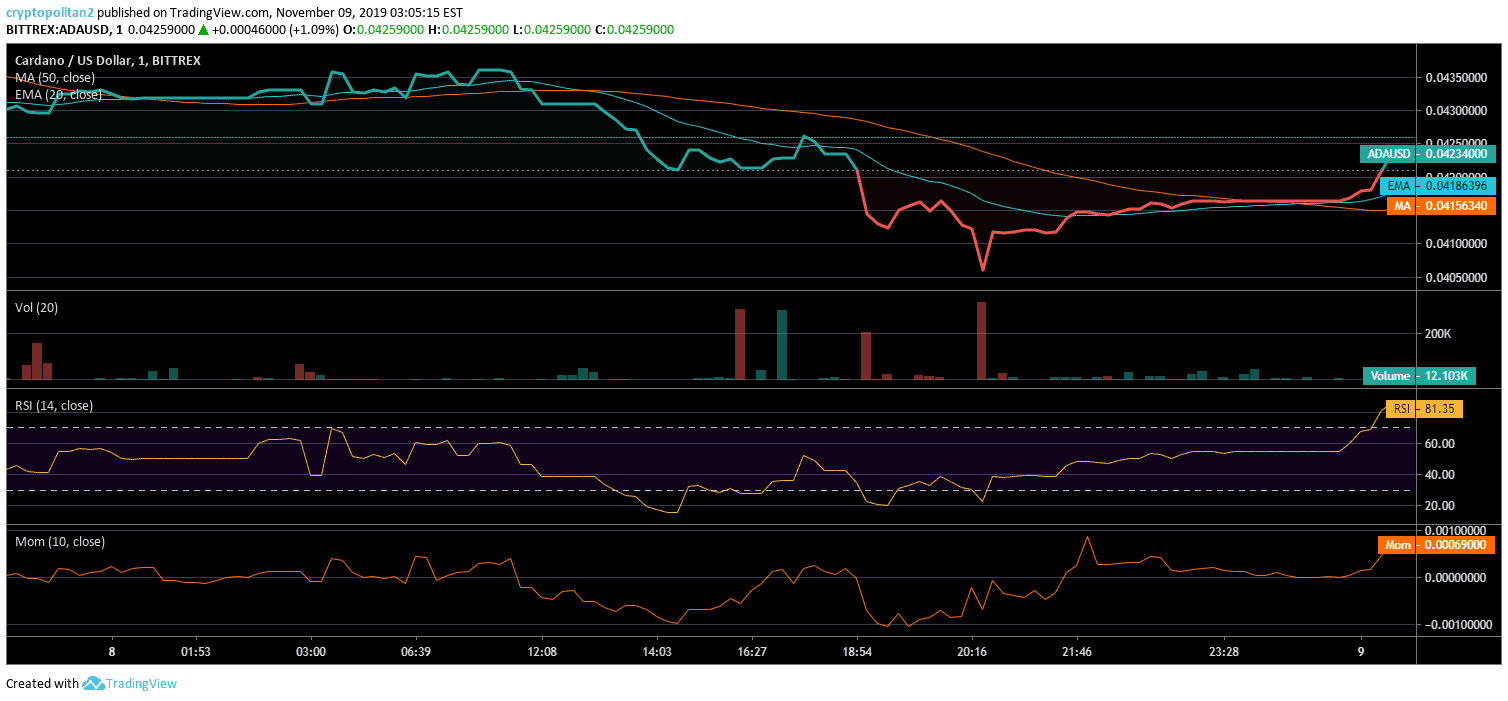Click the 01:53 time axis marker
1508x701 pixels.
(196, 650)
